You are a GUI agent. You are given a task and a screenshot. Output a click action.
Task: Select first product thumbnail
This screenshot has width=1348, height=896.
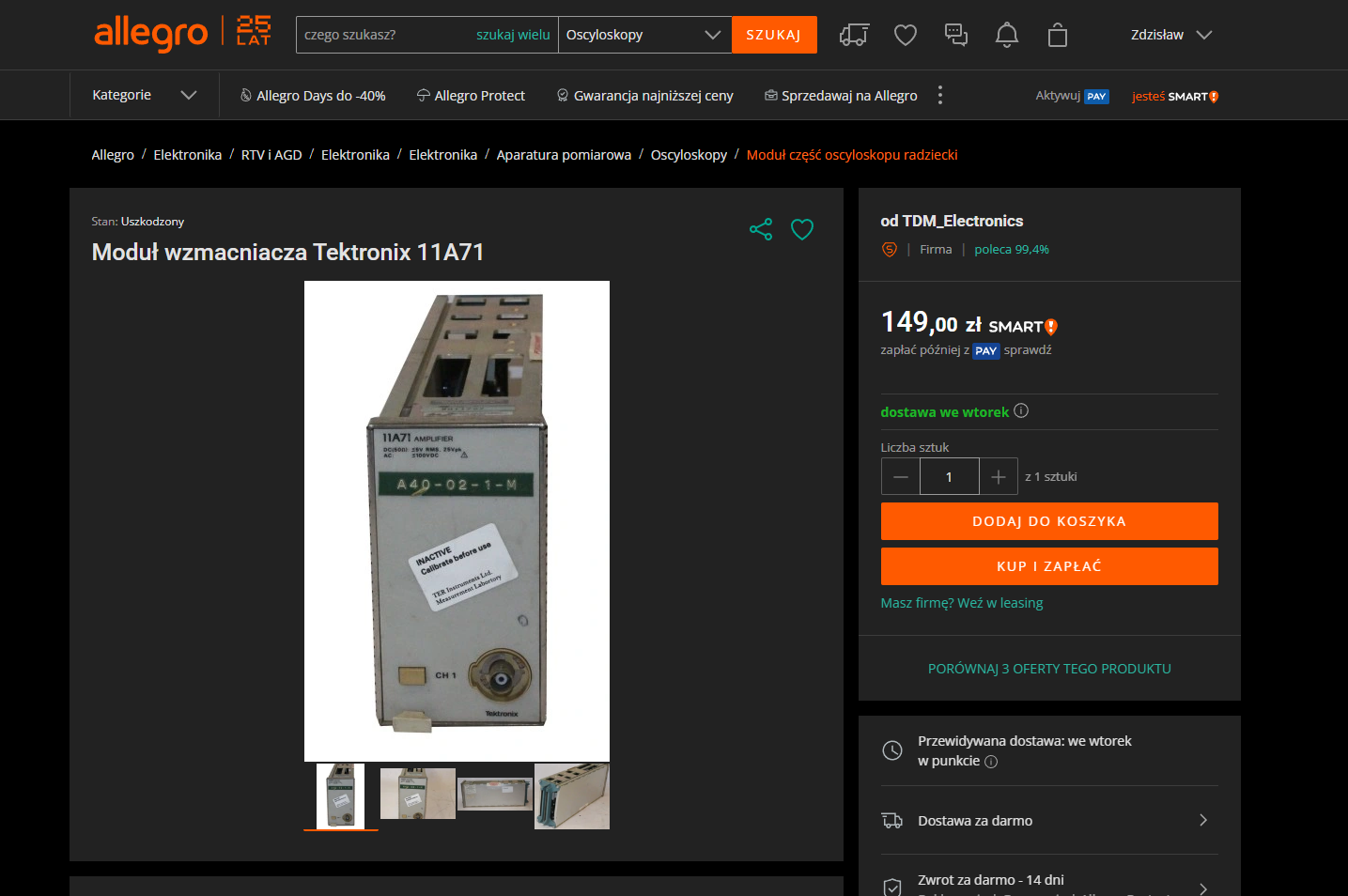click(340, 796)
